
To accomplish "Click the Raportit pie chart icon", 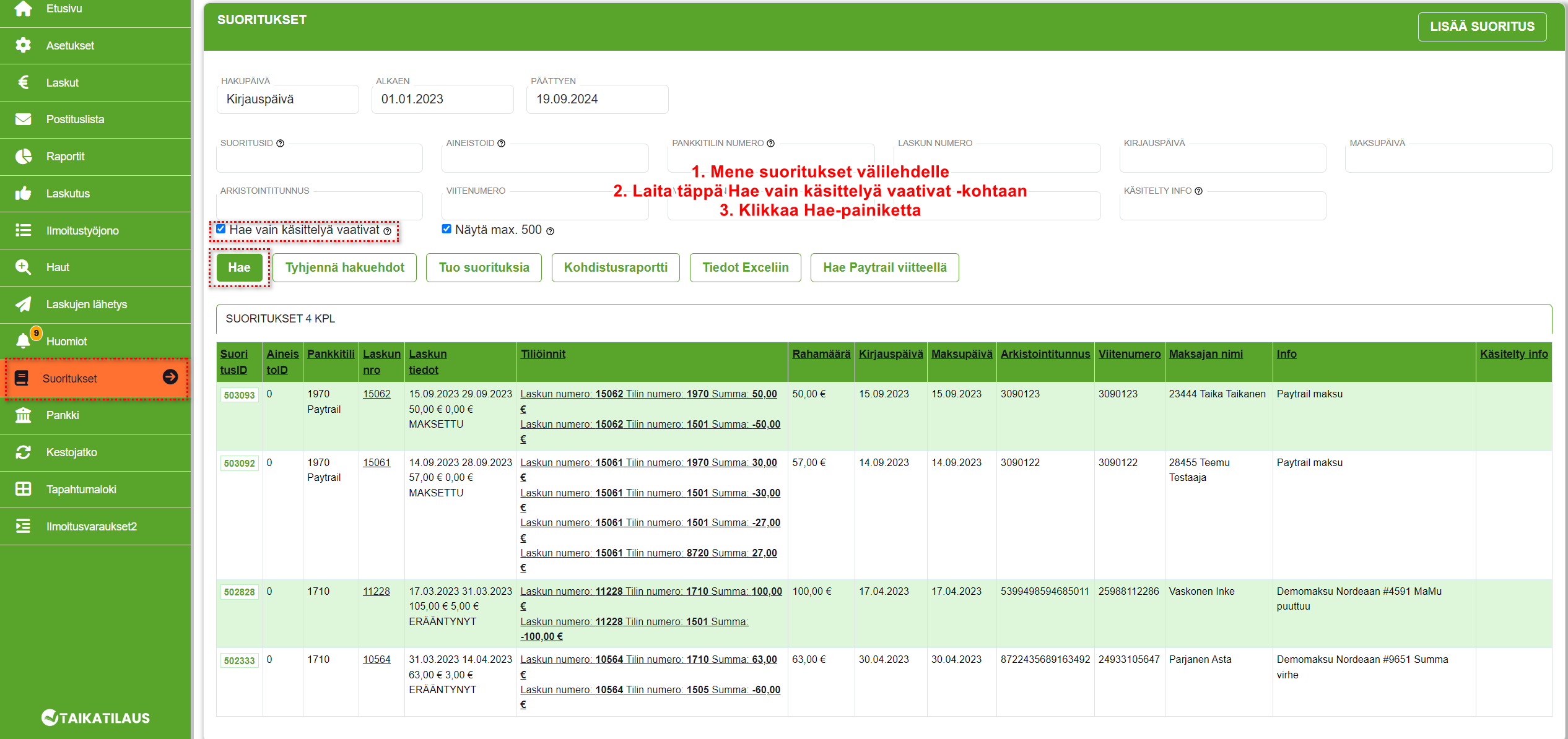I will pos(23,156).
